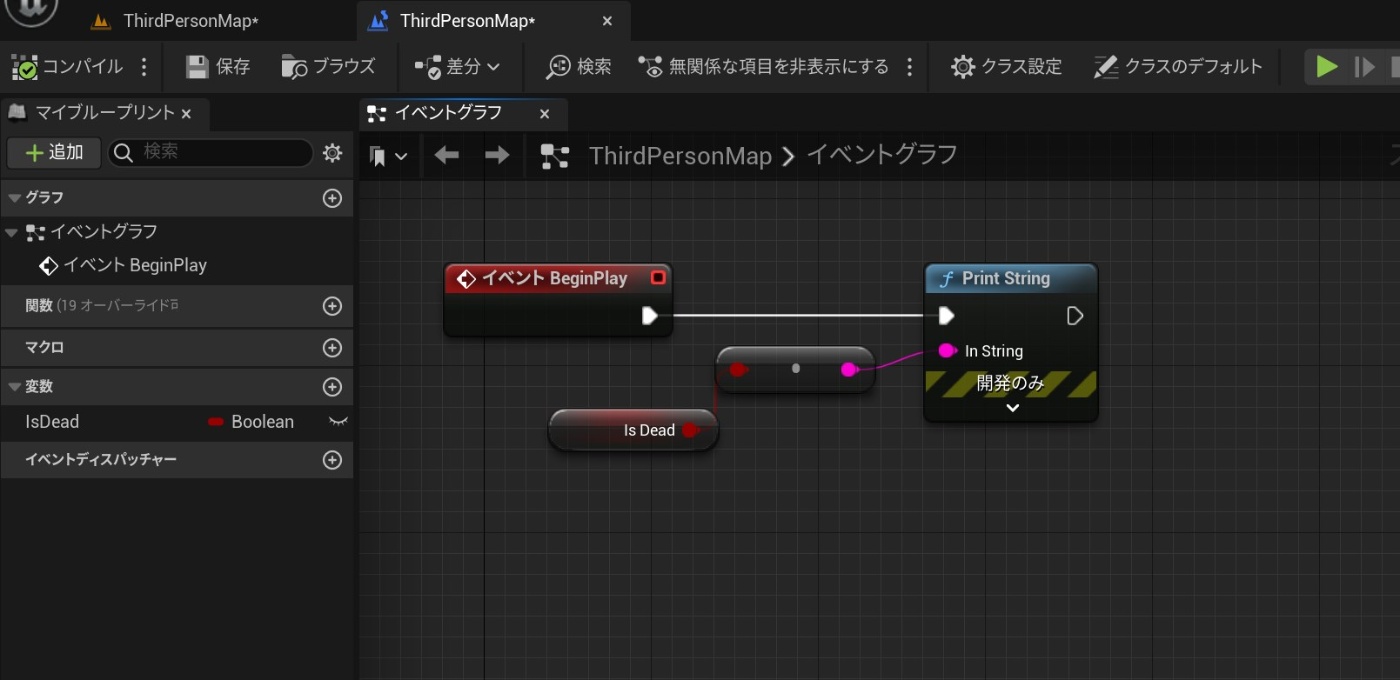Toggle 無関係な項目を非表示にする
Viewport: 1400px width, 680px height.
764,67
